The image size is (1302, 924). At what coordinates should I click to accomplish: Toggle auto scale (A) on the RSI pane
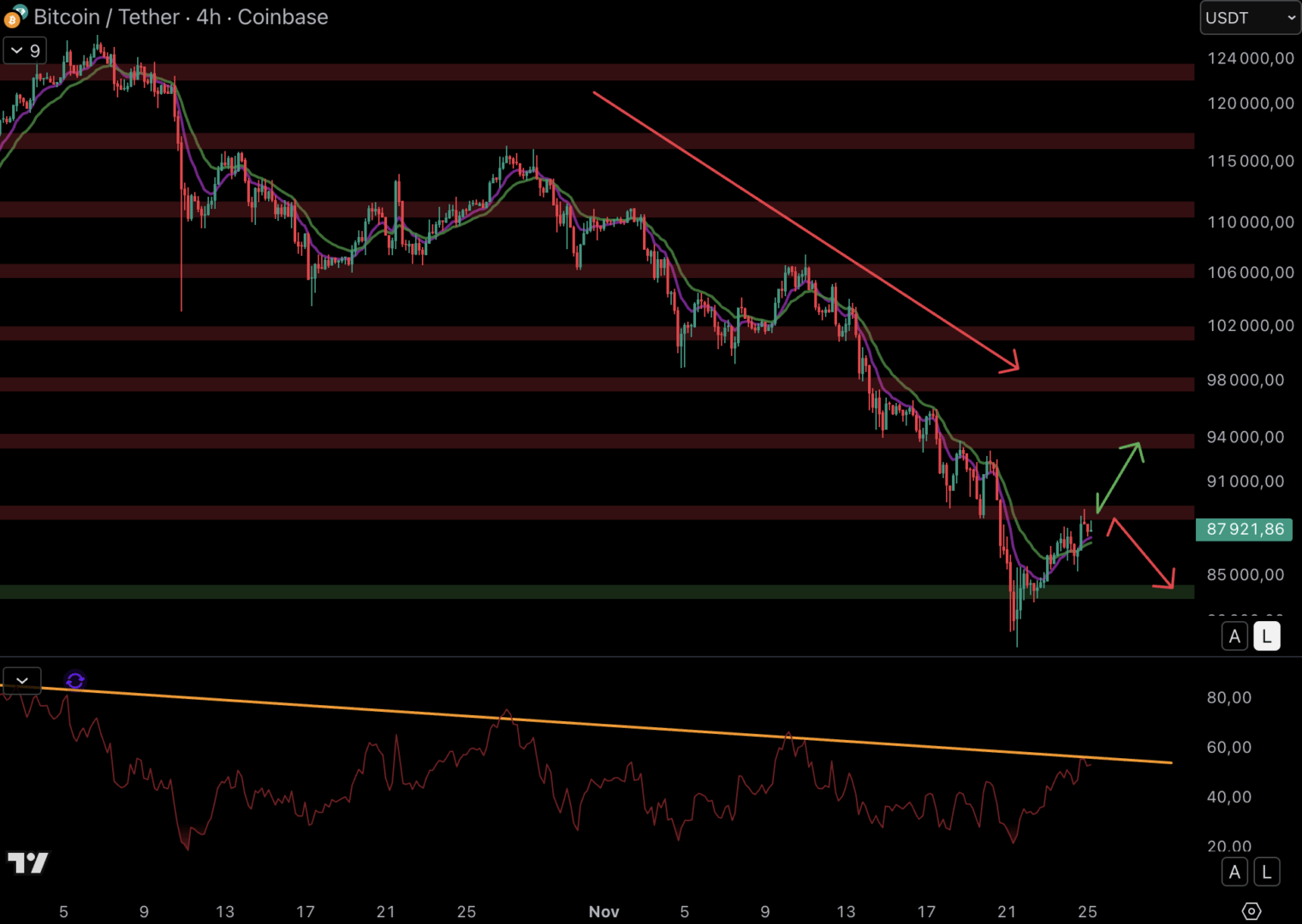[x=1234, y=872]
